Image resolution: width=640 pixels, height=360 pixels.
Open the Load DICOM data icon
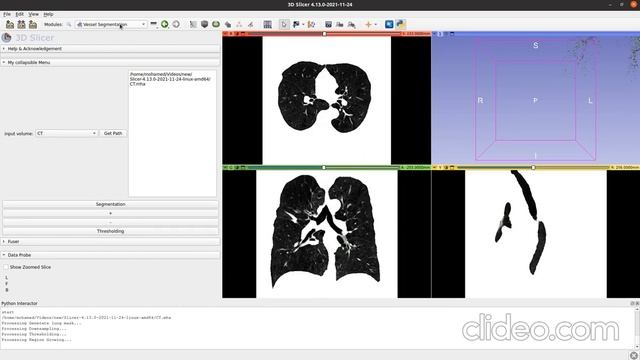click(x=21, y=24)
